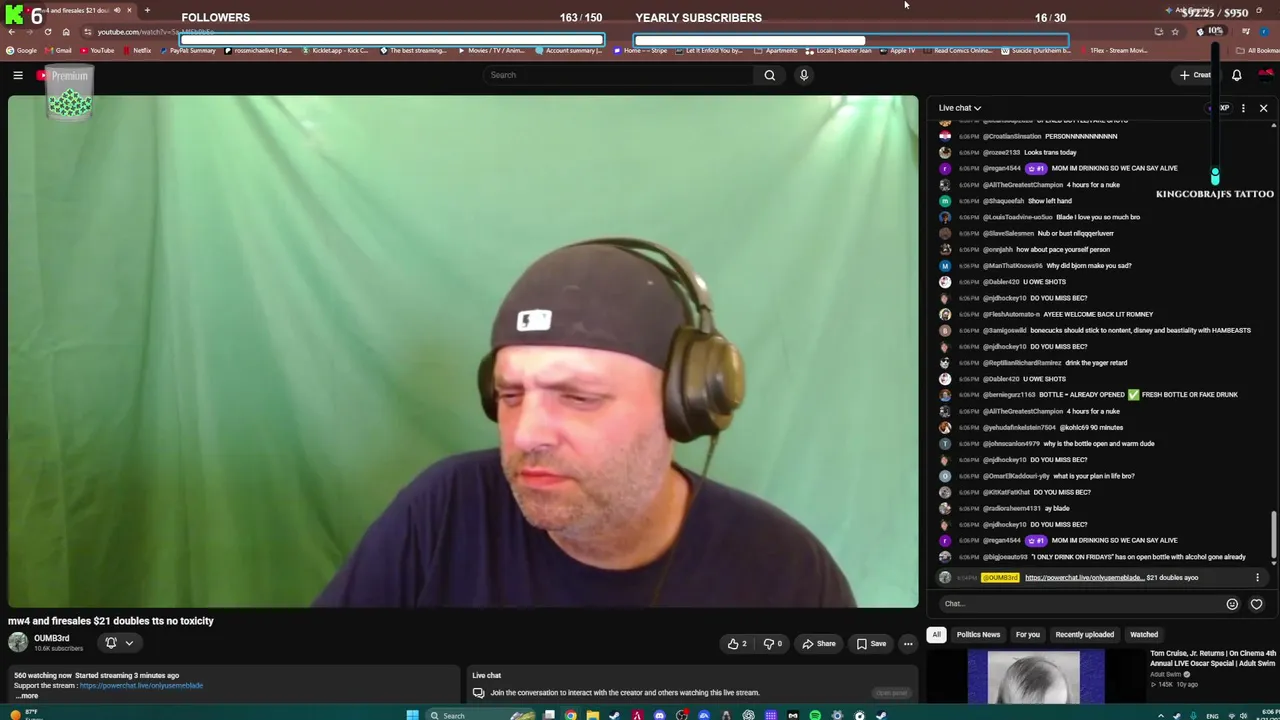Focus the YouTube search box
Screen dimensions: 1280x720
tap(618, 75)
